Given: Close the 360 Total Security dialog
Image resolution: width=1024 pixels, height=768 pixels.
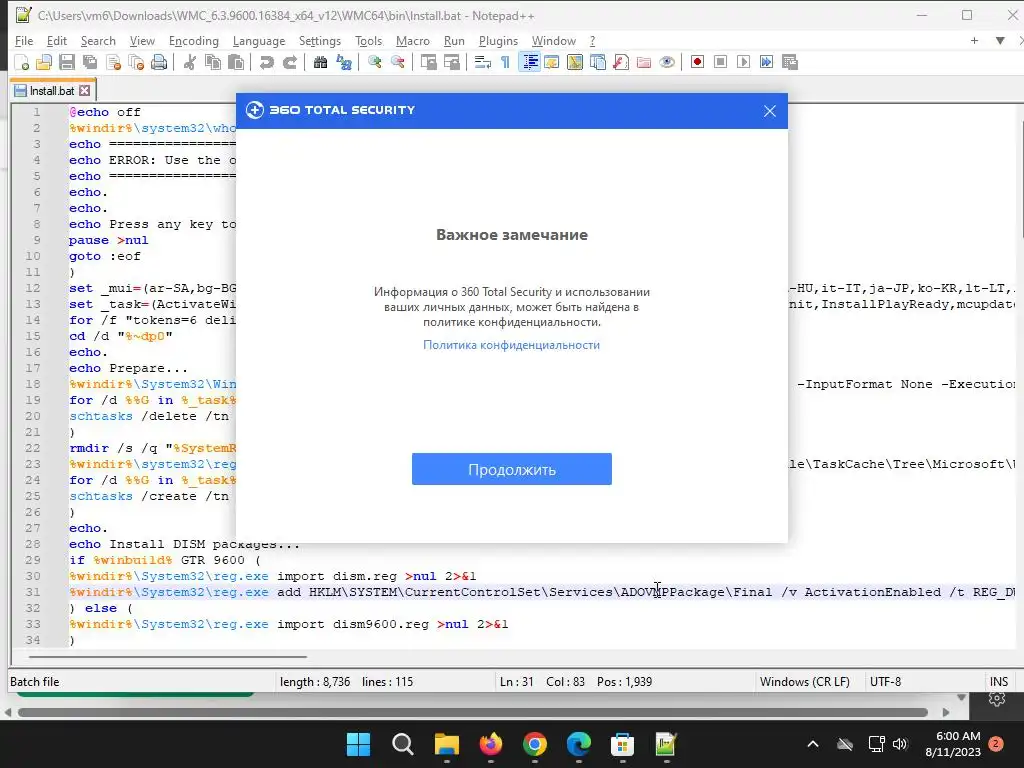Looking at the screenshot, I should point(770,111).
